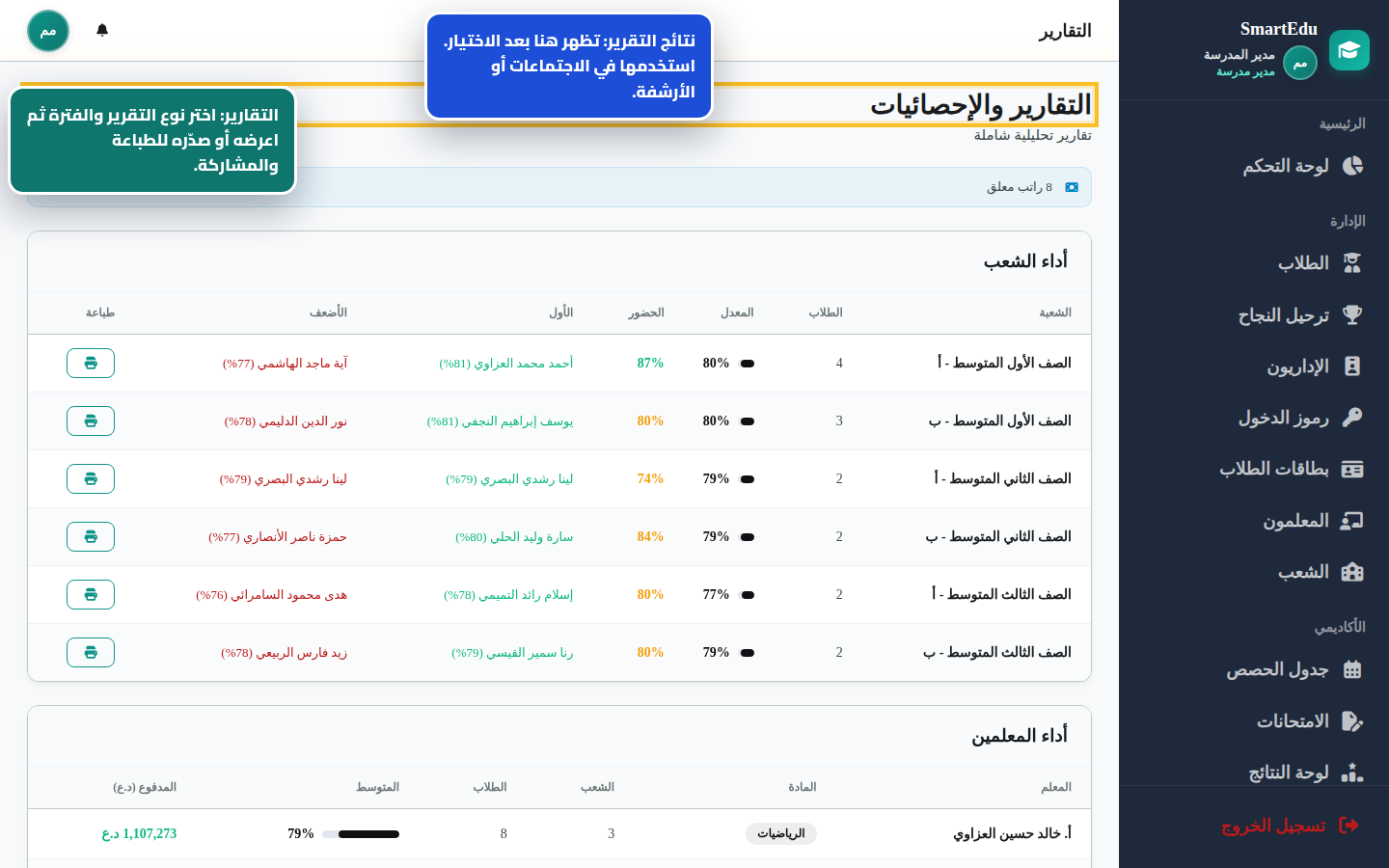Click the التقارير والإحصائيات page heading
Screen dimensions: 1389x868
981,104
